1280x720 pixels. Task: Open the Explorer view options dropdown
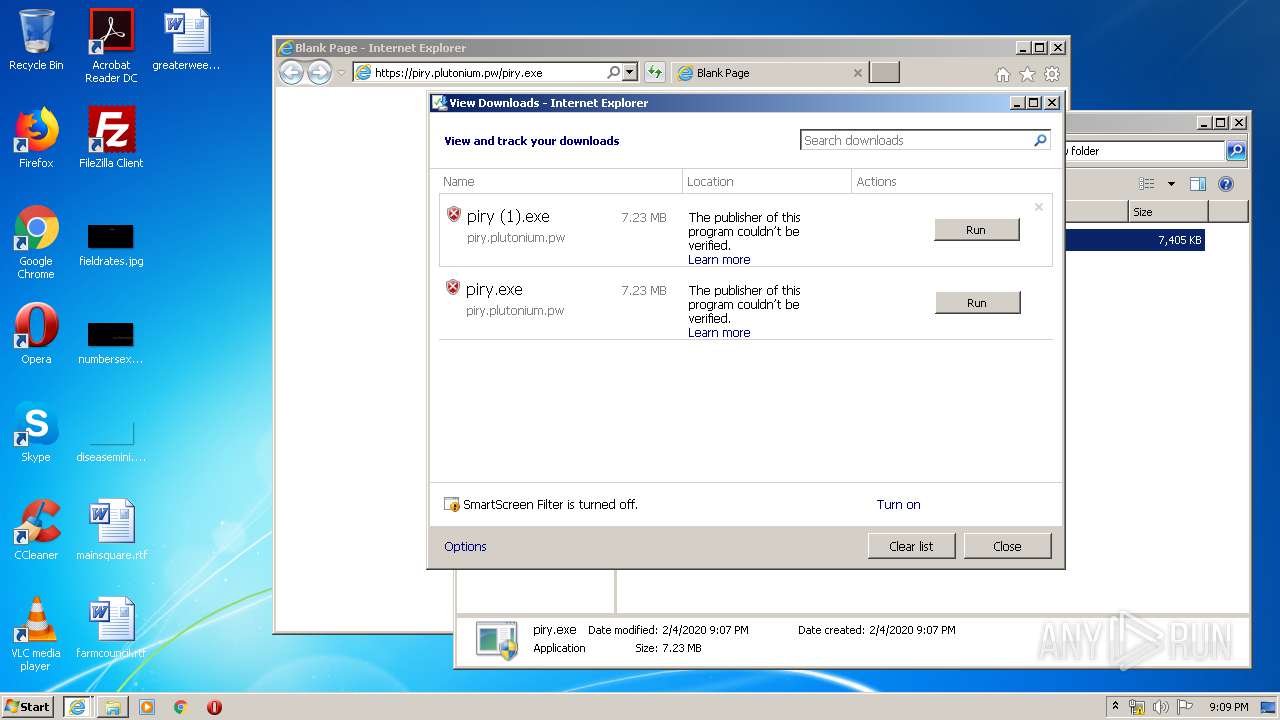1171,184
